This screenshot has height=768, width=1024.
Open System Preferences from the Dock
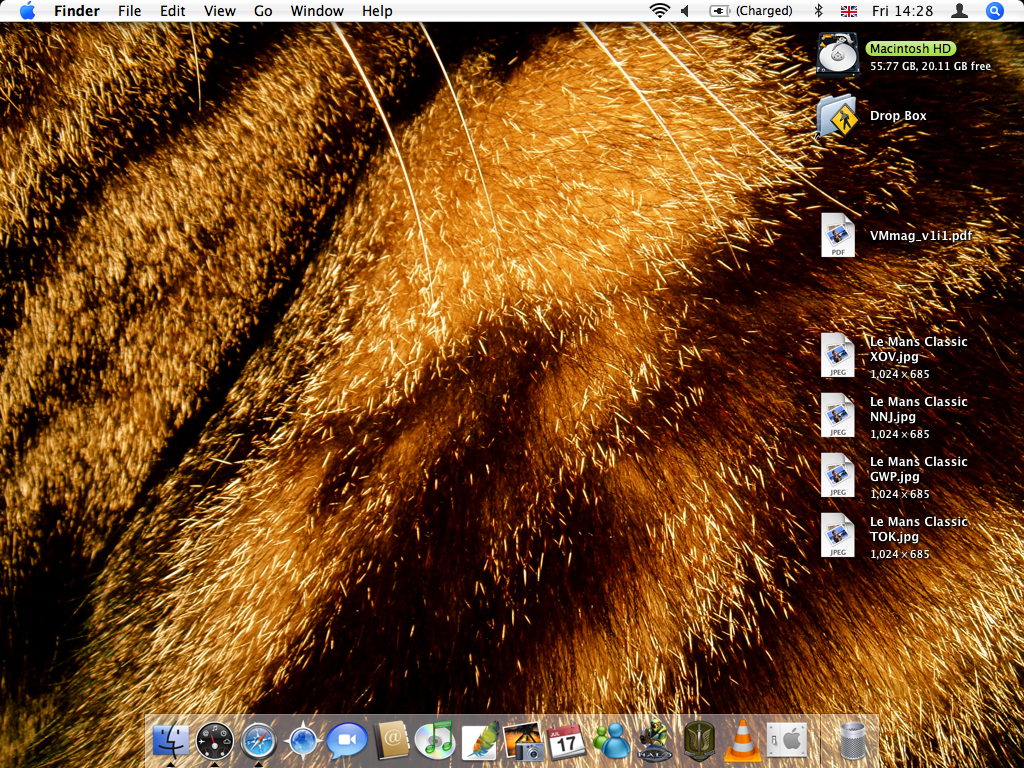[x=787, y=741]
